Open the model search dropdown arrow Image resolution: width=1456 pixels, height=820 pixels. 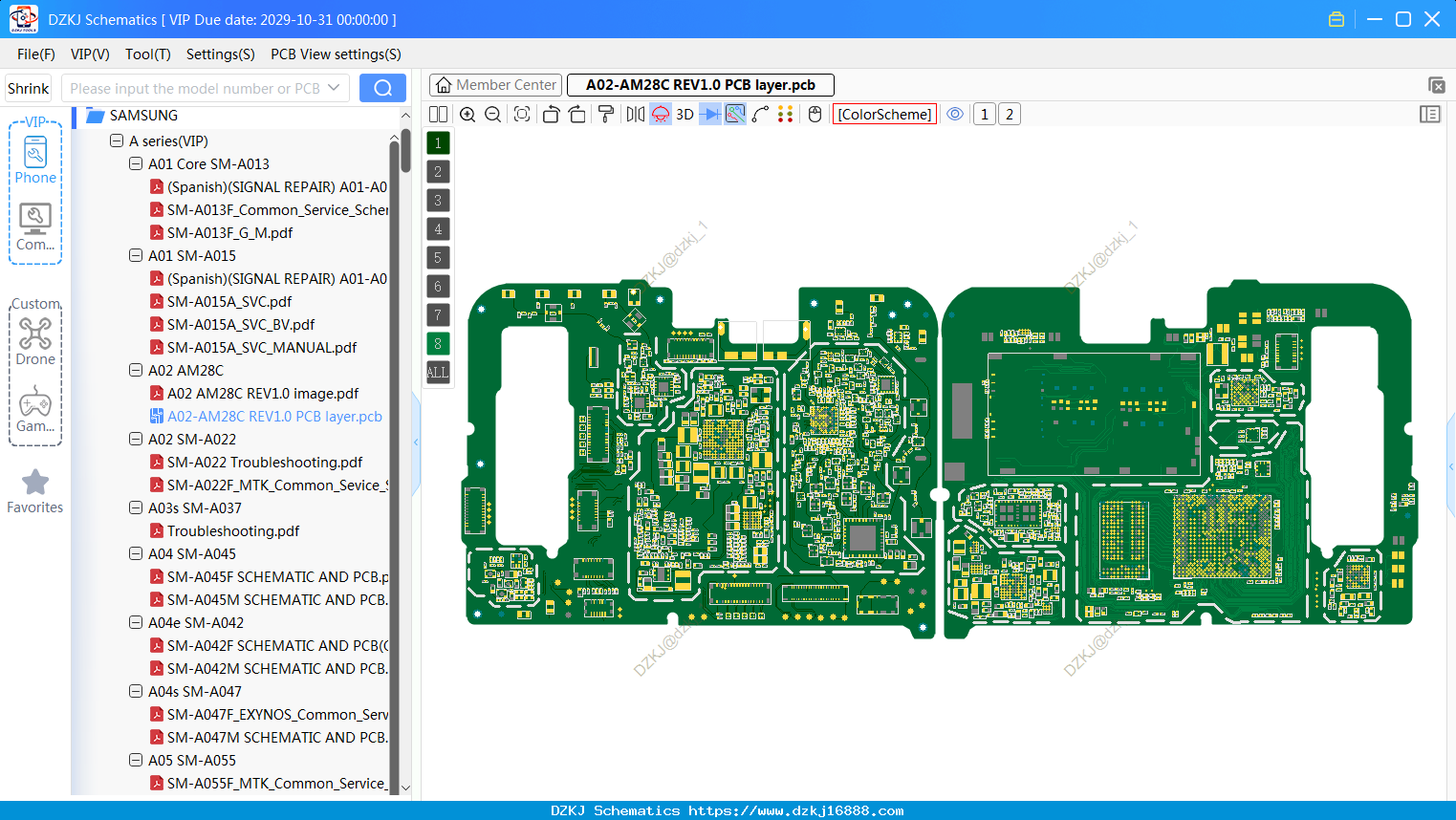point(334,88)
